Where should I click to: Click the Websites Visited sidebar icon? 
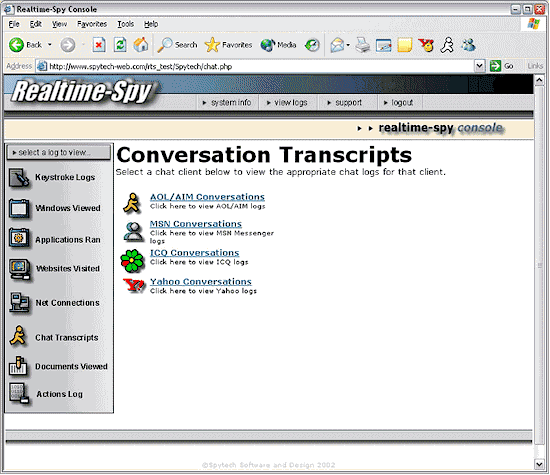pos(20,269)
